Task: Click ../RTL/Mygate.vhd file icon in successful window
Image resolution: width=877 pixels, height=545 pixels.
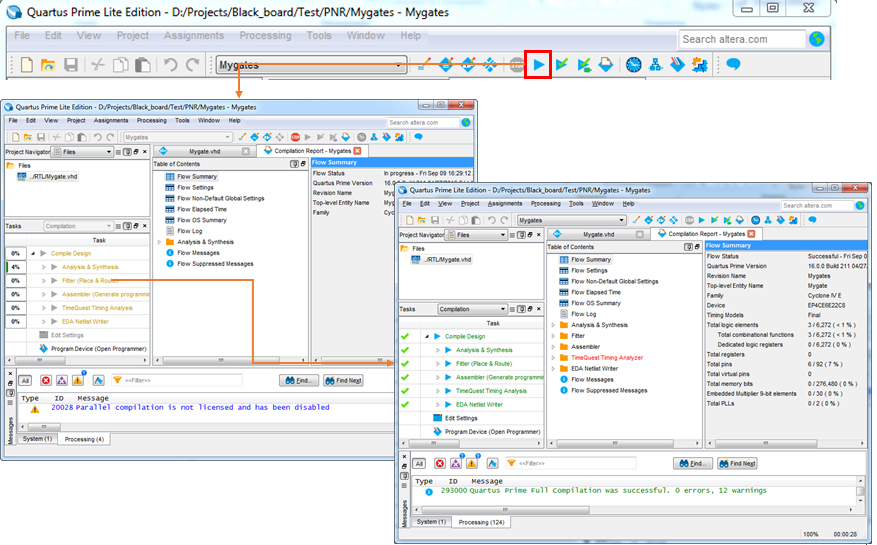Action: 416,260
